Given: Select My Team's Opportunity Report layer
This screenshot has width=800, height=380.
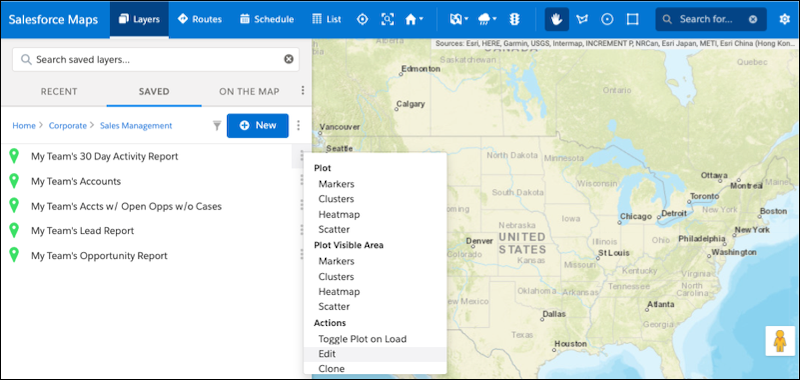Looking at the screenshot, I should pyautogui.click(x=99, y=256).
